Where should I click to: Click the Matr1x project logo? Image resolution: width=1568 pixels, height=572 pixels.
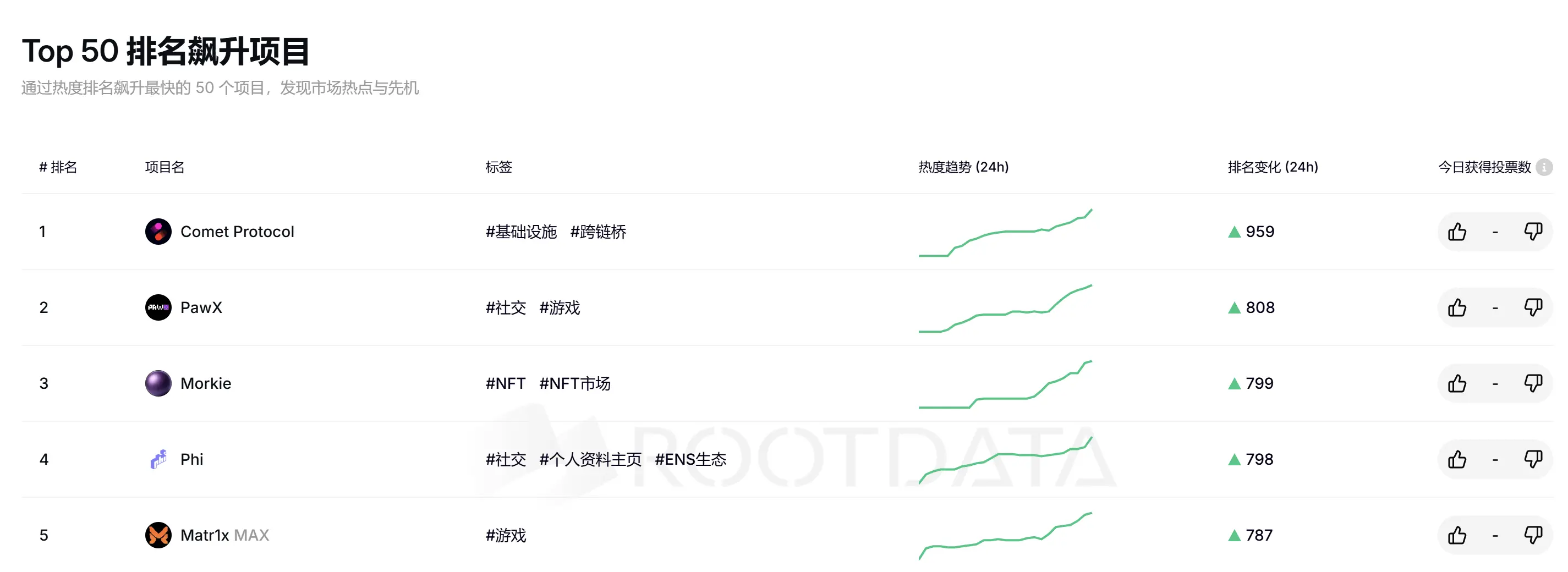[x=158, y=536]
